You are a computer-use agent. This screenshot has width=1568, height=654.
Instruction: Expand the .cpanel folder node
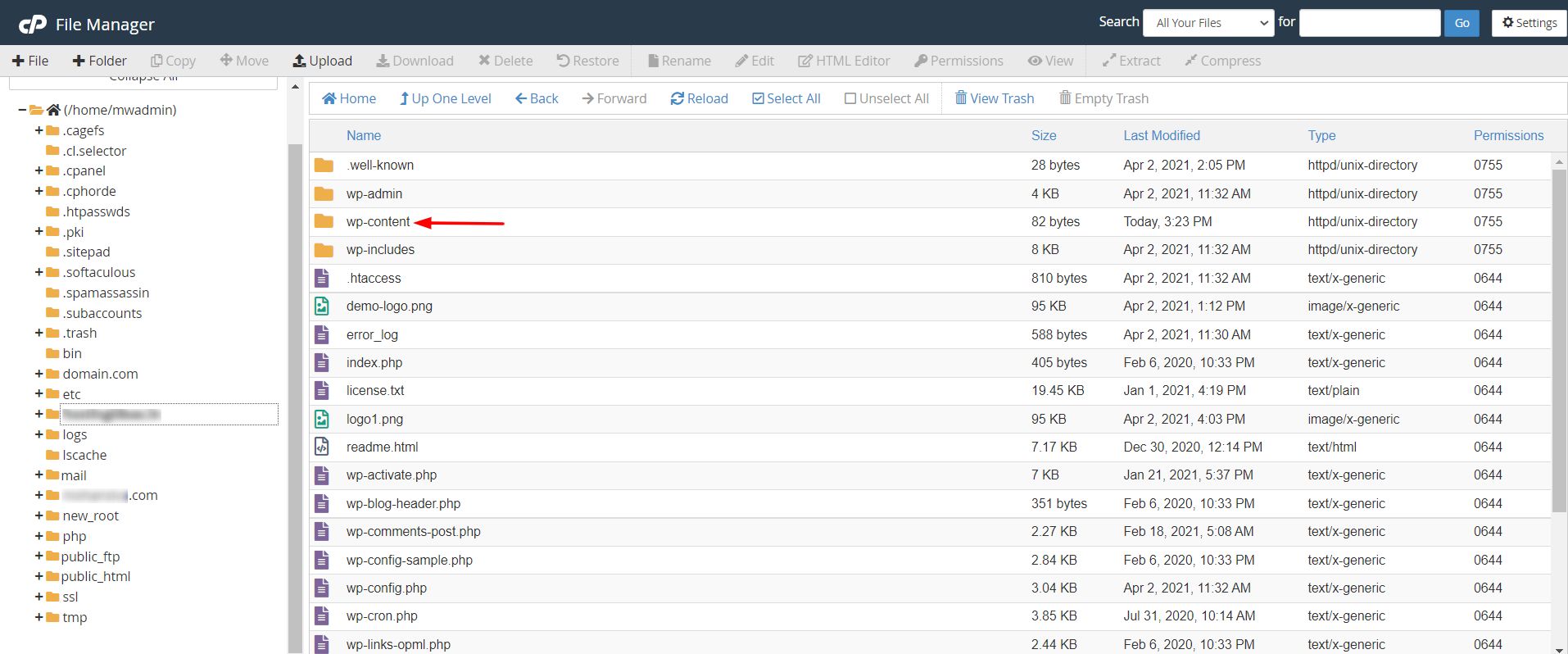pyautogui.click(x=39, y=170)
